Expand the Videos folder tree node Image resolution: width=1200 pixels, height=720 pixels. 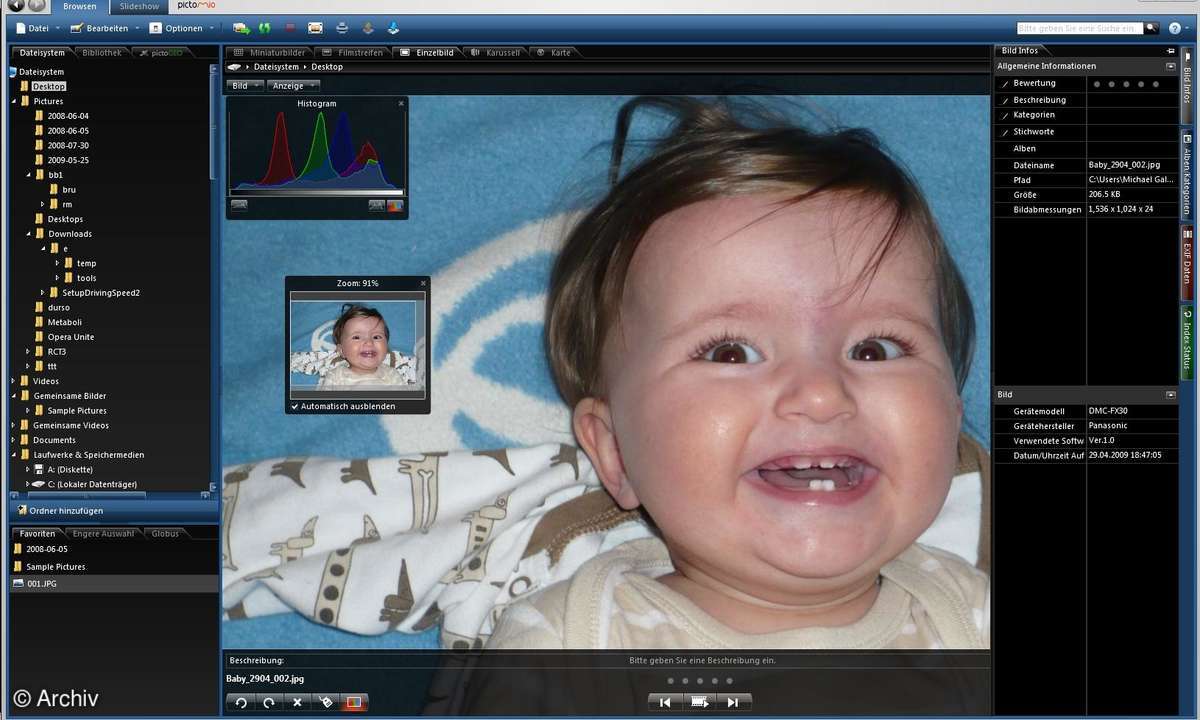click(14, 381)
